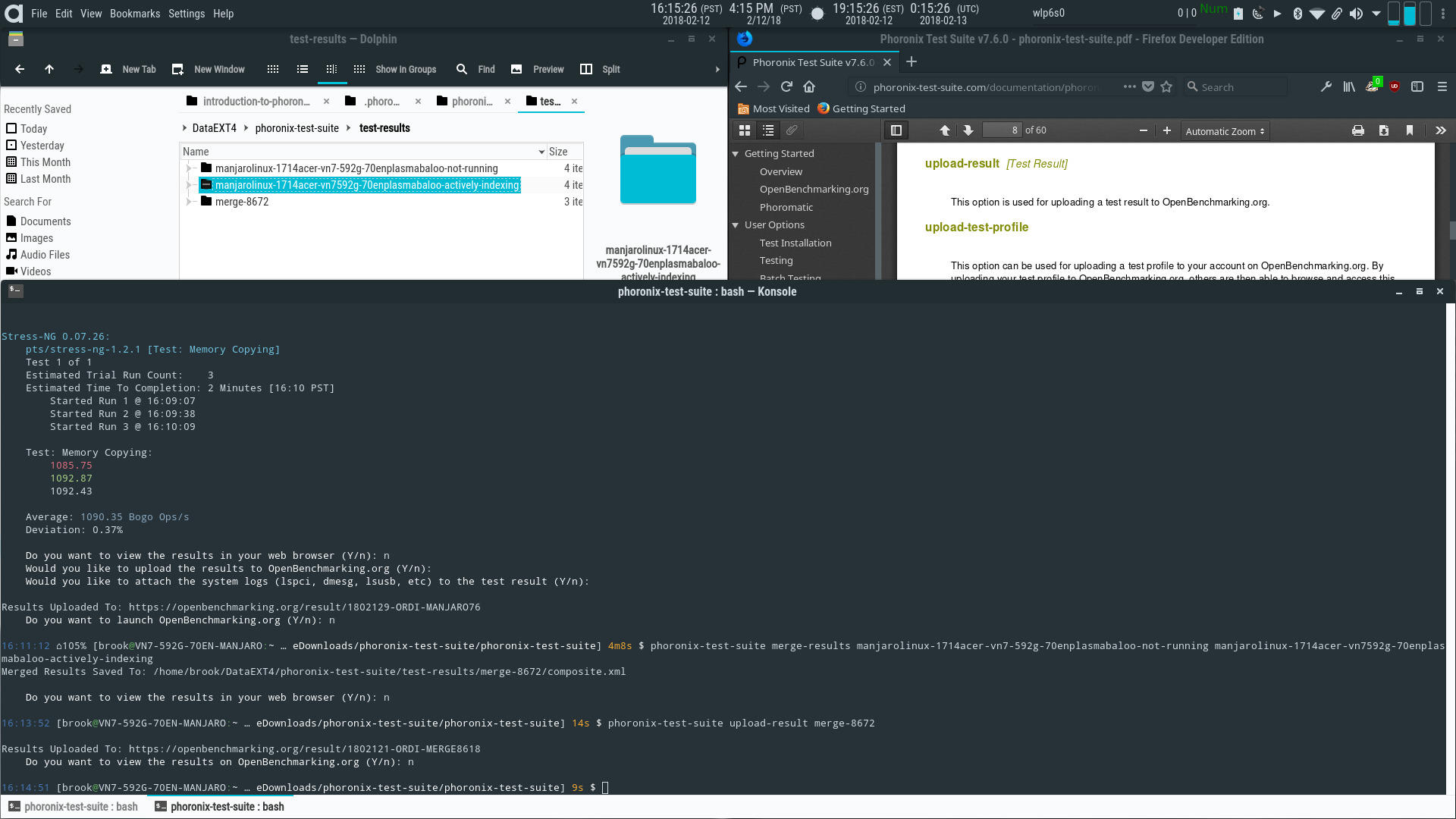Click phoronix-test-suite breadcrumb in Dolphin

click(297, 128)
